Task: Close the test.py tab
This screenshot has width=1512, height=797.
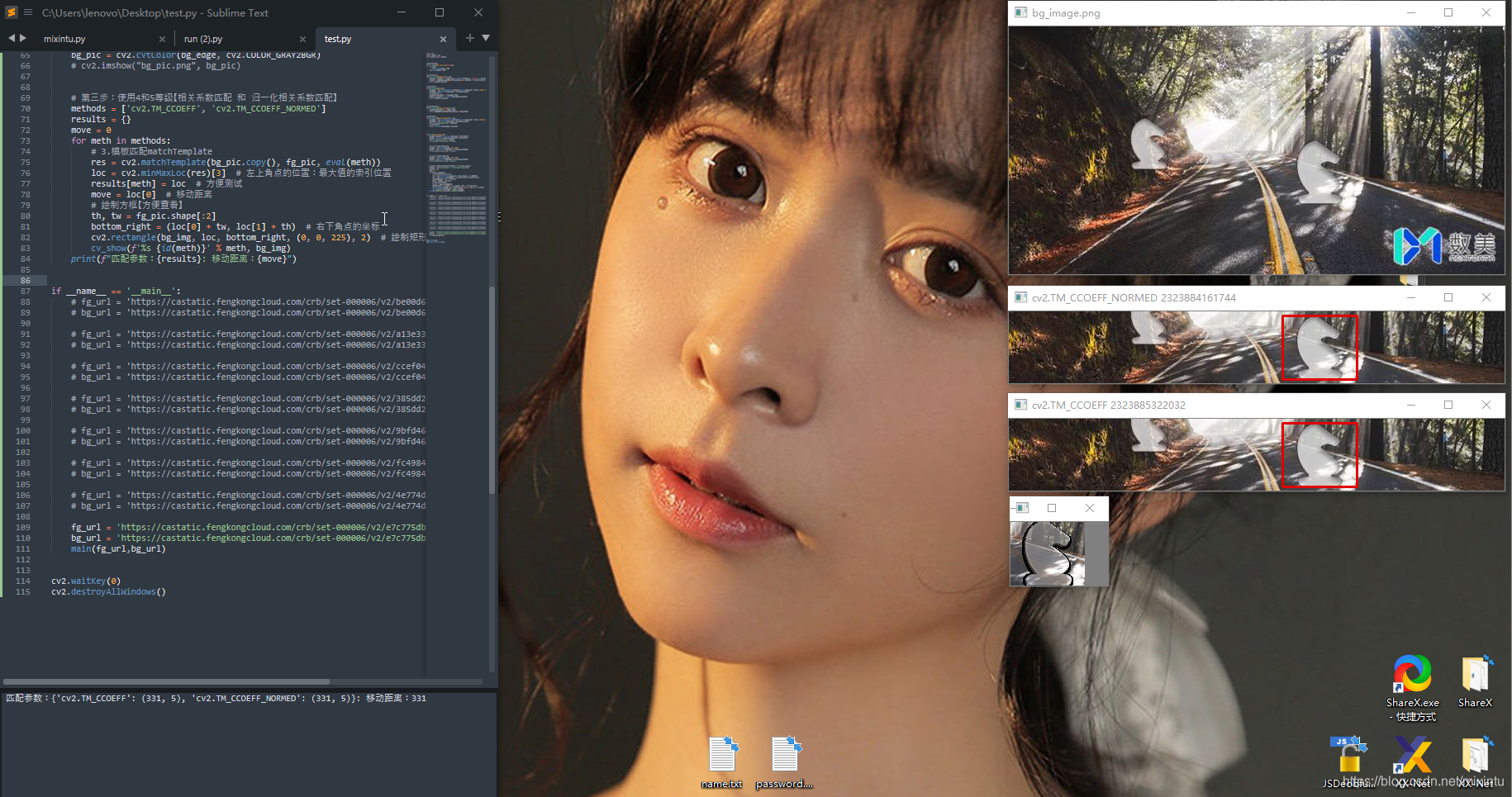Action: (x=443, y=39)
